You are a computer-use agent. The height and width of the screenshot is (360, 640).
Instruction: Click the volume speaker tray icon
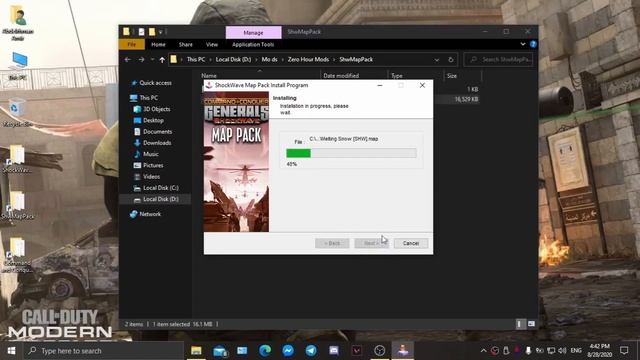tap(562, 350)
